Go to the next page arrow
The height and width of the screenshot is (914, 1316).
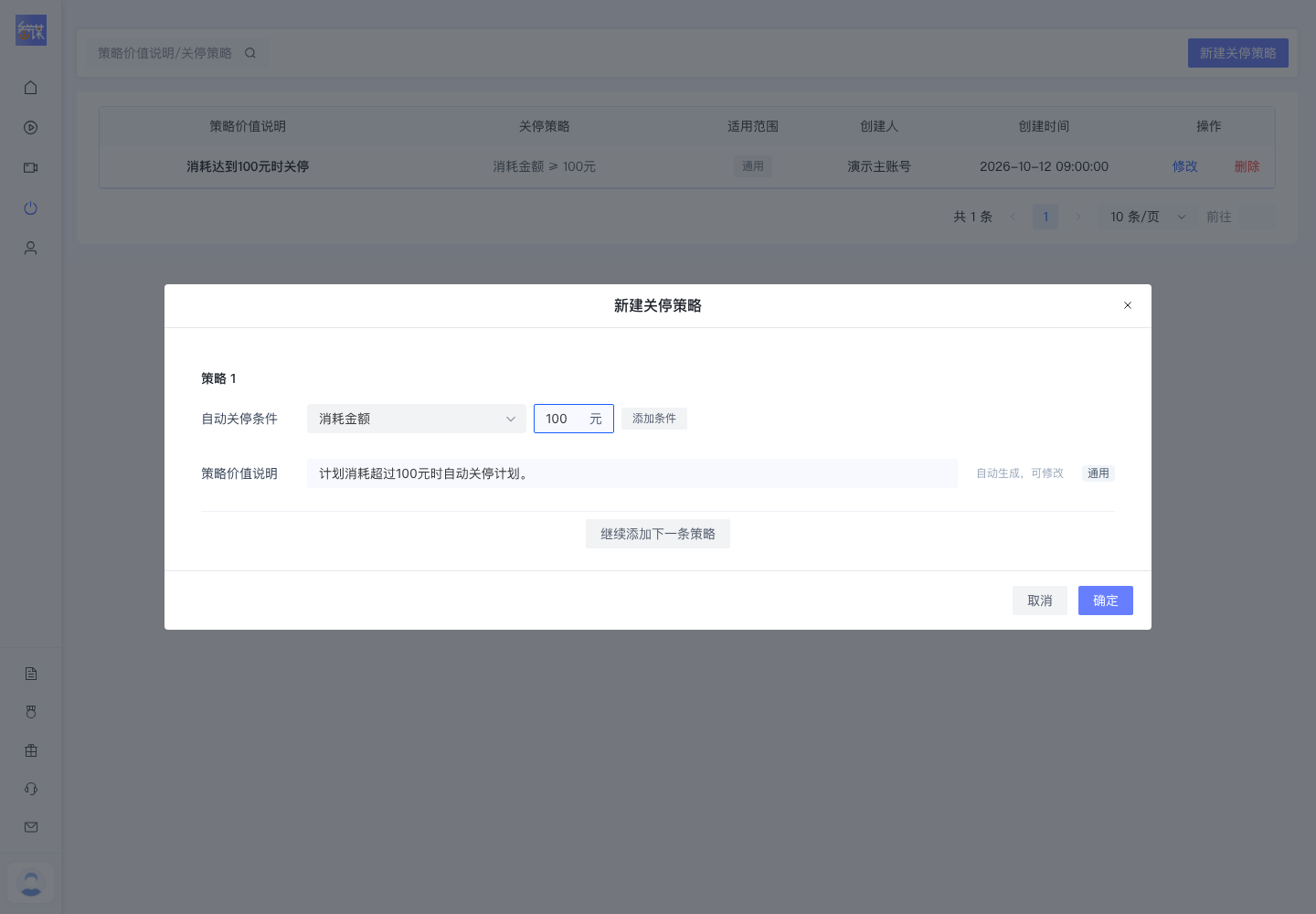click(x=1078, y=217)
